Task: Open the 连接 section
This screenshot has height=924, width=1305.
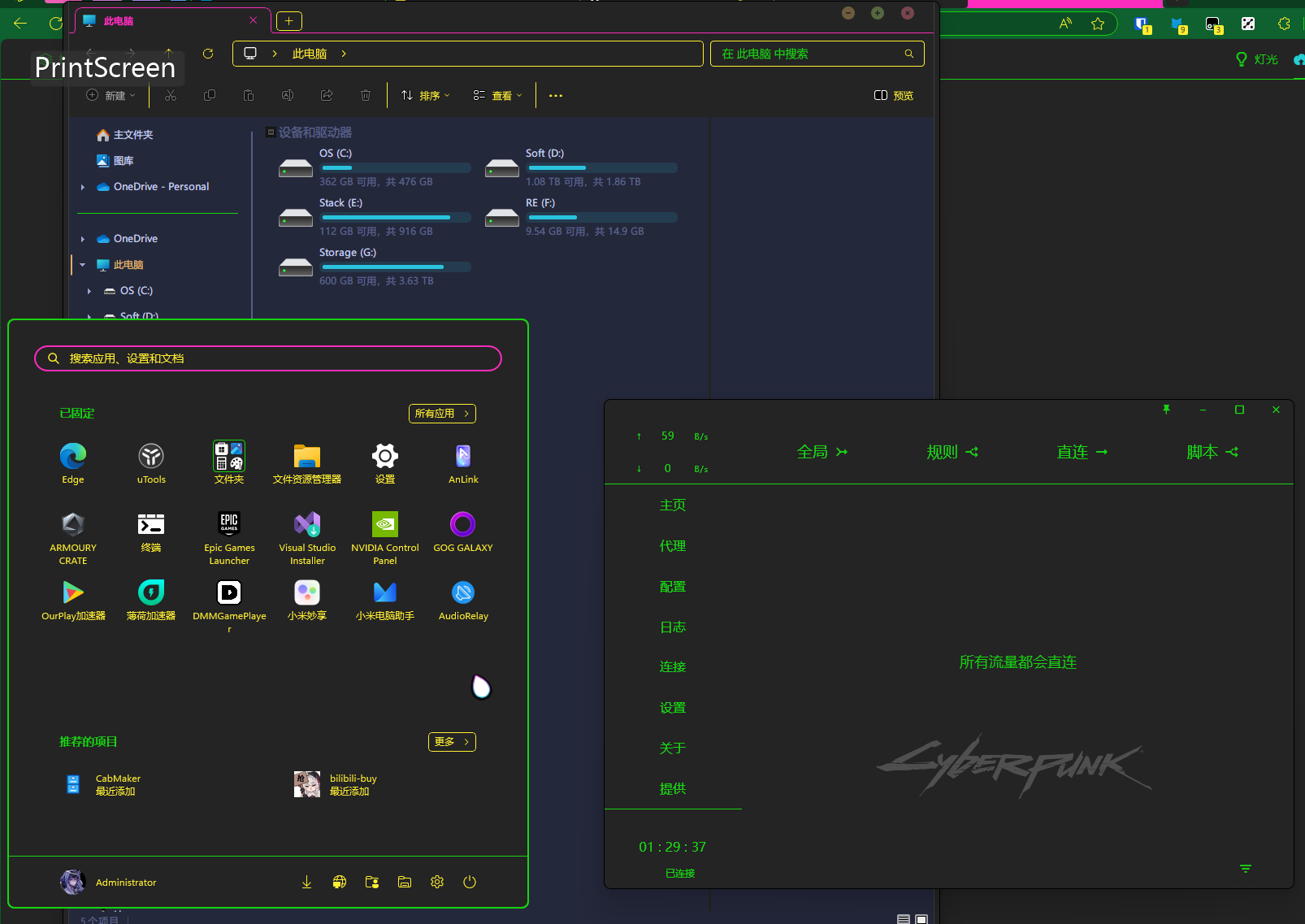Action: [673, 667]
